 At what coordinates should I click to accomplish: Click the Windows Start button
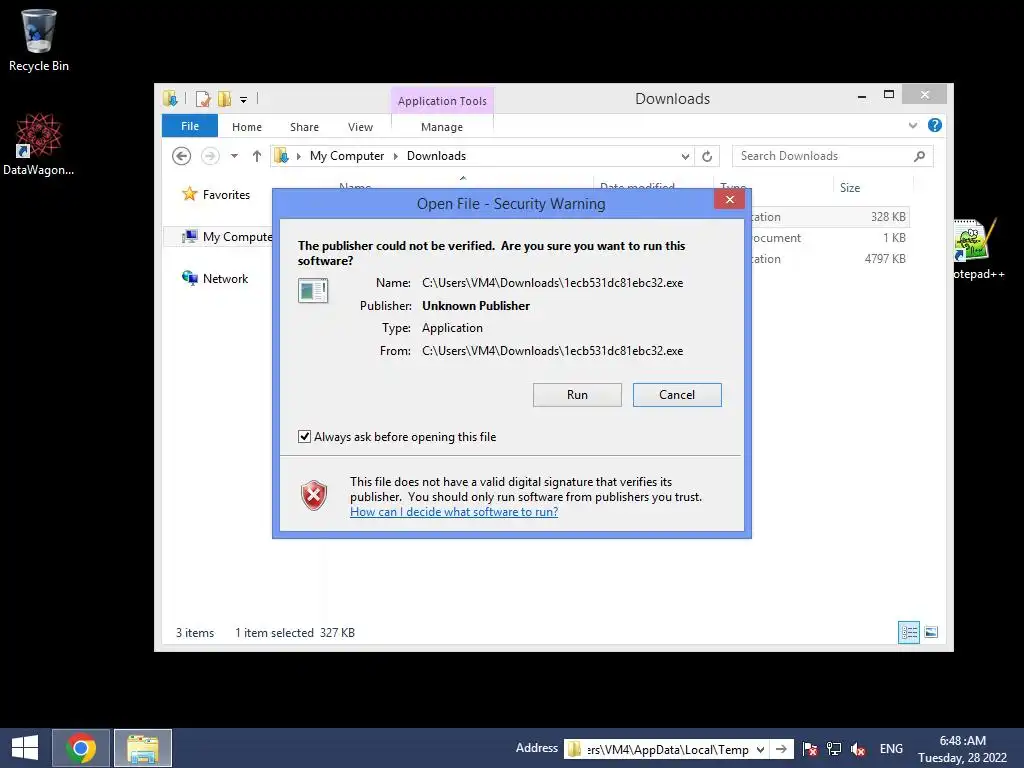[x=25, y=748]
